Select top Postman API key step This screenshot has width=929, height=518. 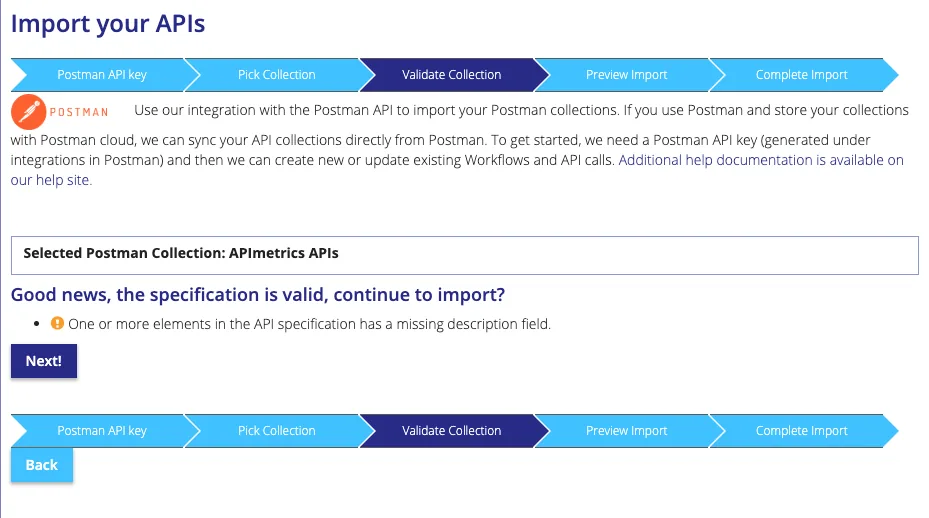click(x=102, y=75)
